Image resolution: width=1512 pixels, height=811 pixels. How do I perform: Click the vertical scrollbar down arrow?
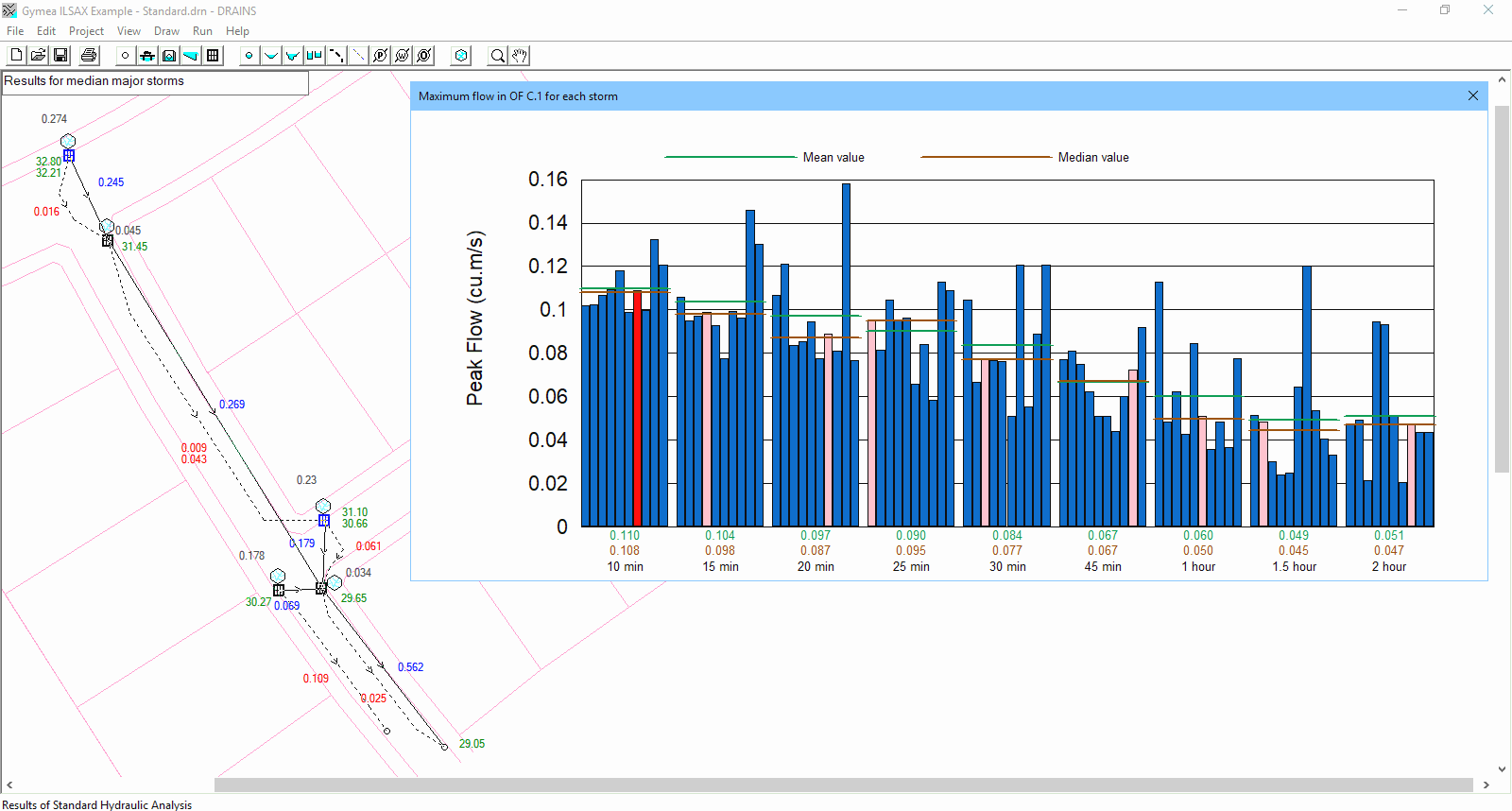[1502, 769]
